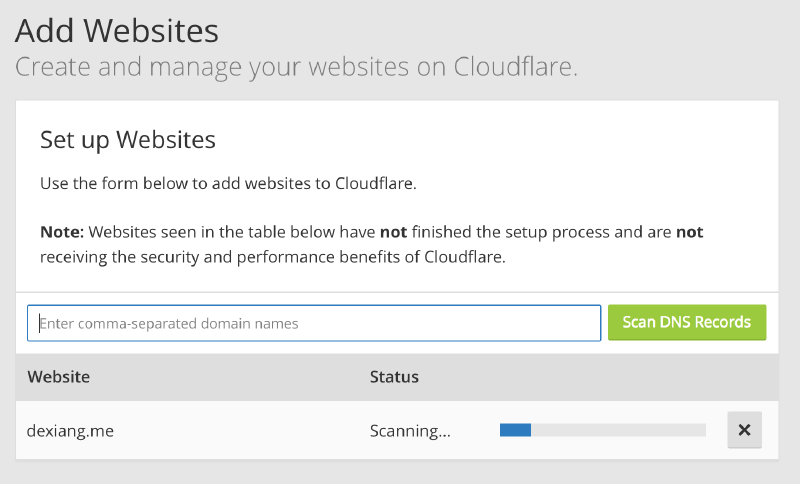This screenshot has width=800, height=484.
Task: Click the bold Note: label
Action: click(x=62, y=232)
